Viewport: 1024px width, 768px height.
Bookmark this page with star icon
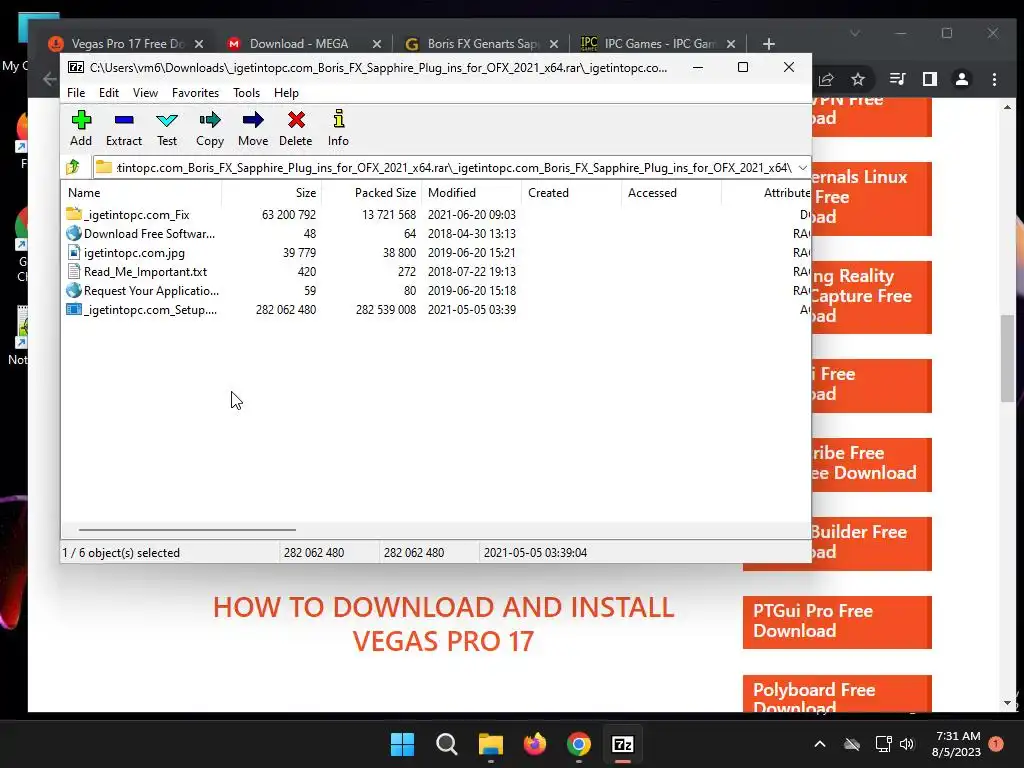coord(857,79)
